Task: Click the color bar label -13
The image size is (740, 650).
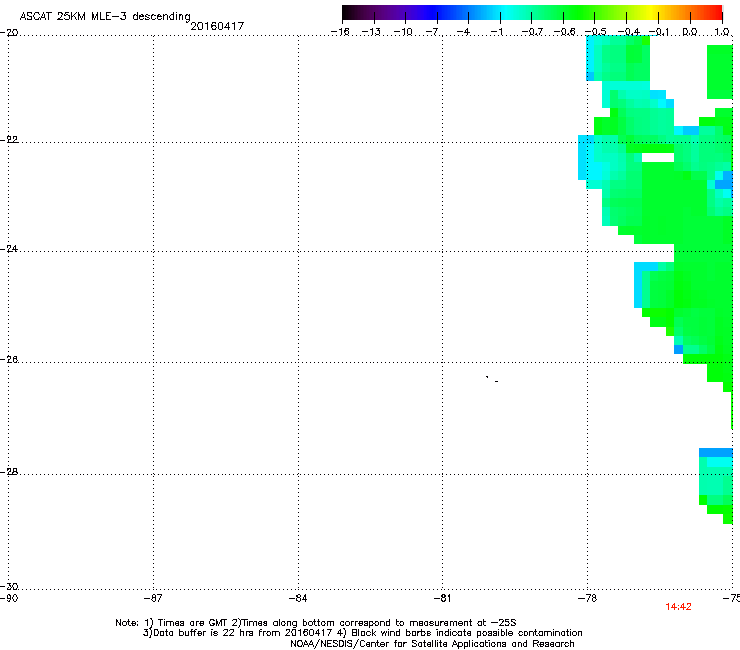Action: click(371, 32)
